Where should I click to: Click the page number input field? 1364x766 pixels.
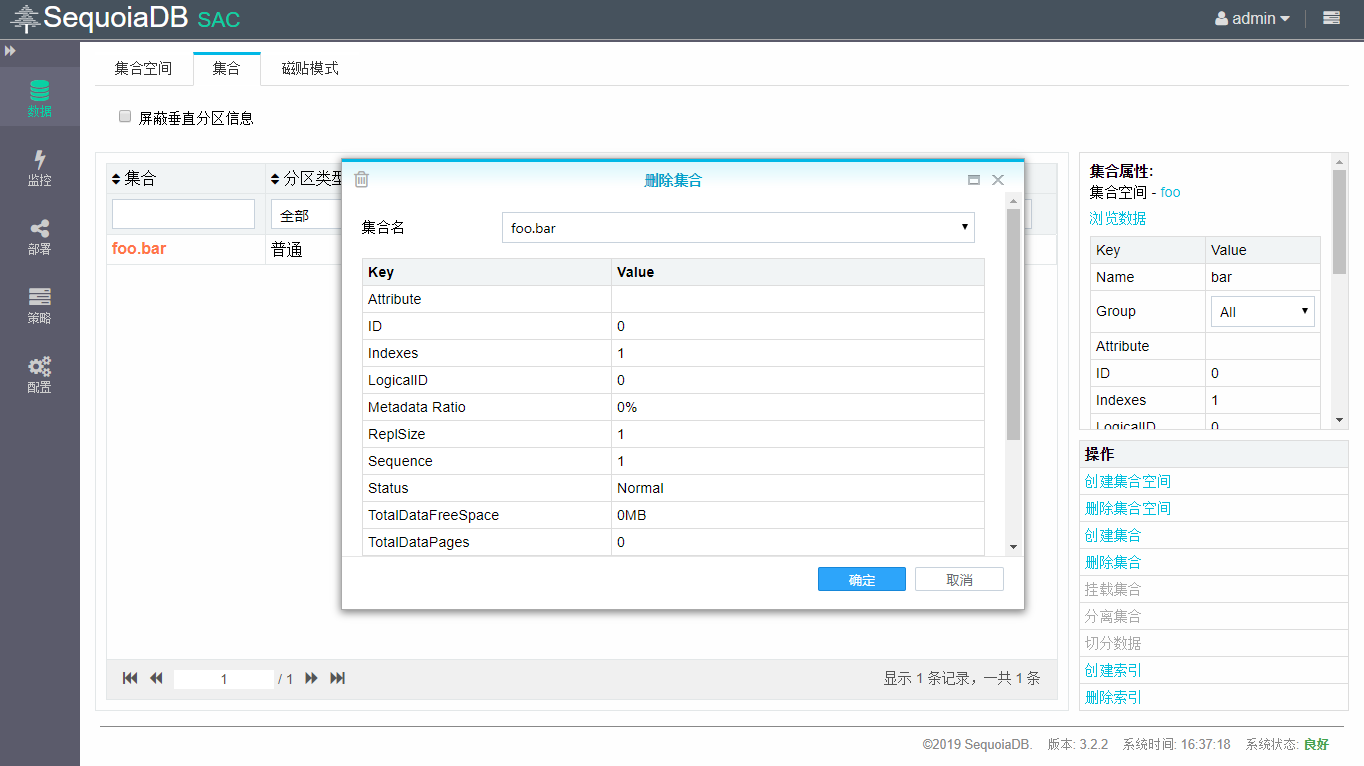tap(224, 679)
